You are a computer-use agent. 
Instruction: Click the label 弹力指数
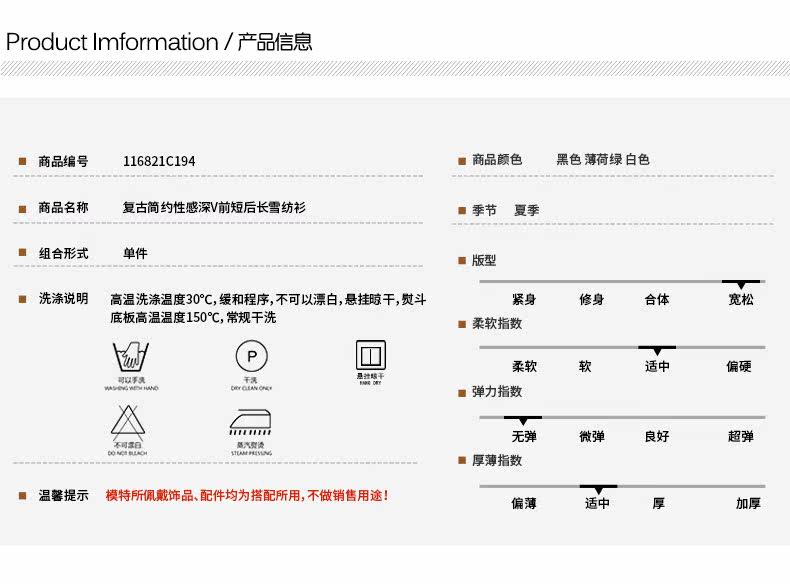click(x=497, y=392)
